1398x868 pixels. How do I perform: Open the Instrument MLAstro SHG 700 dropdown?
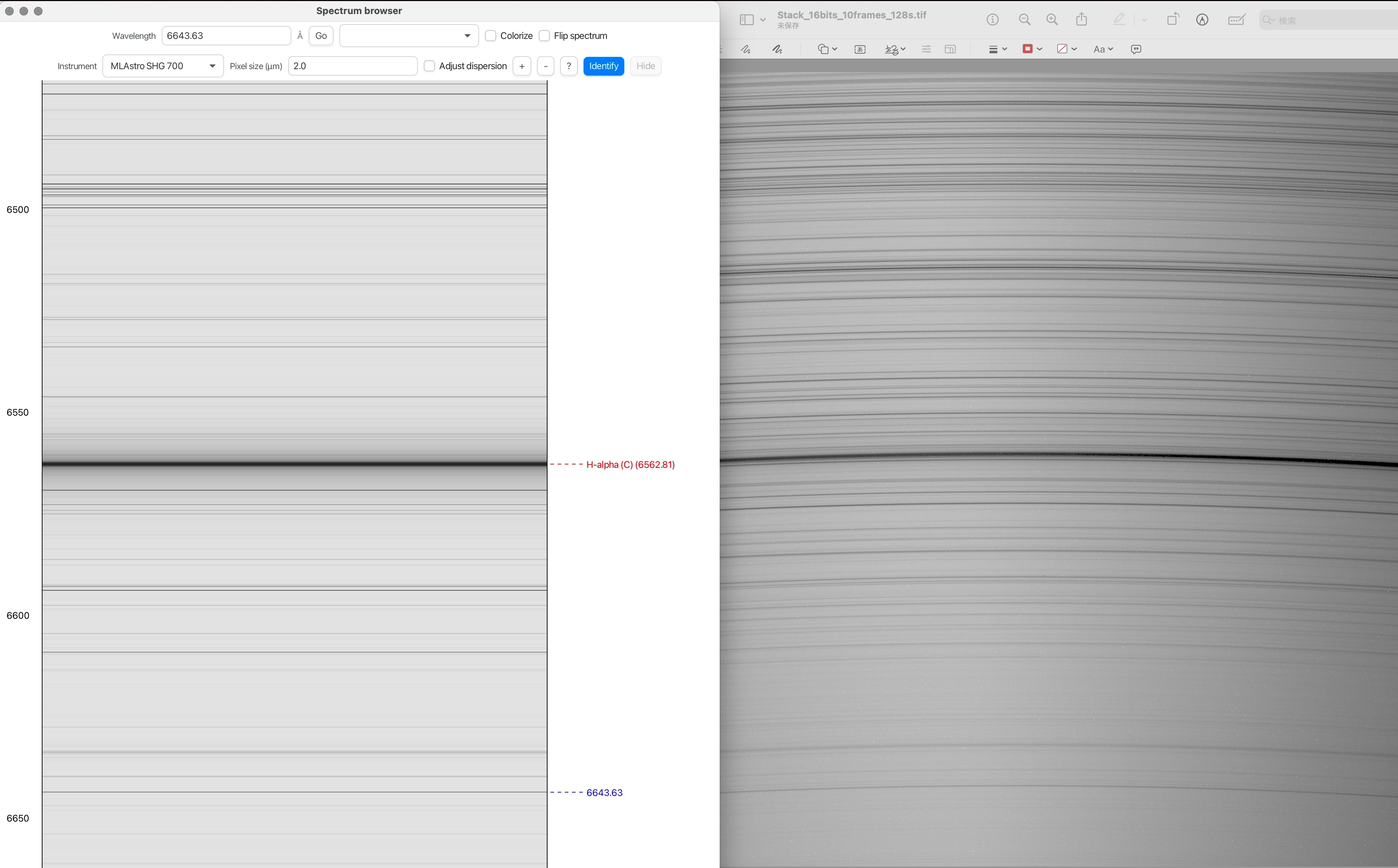point(163,66)
